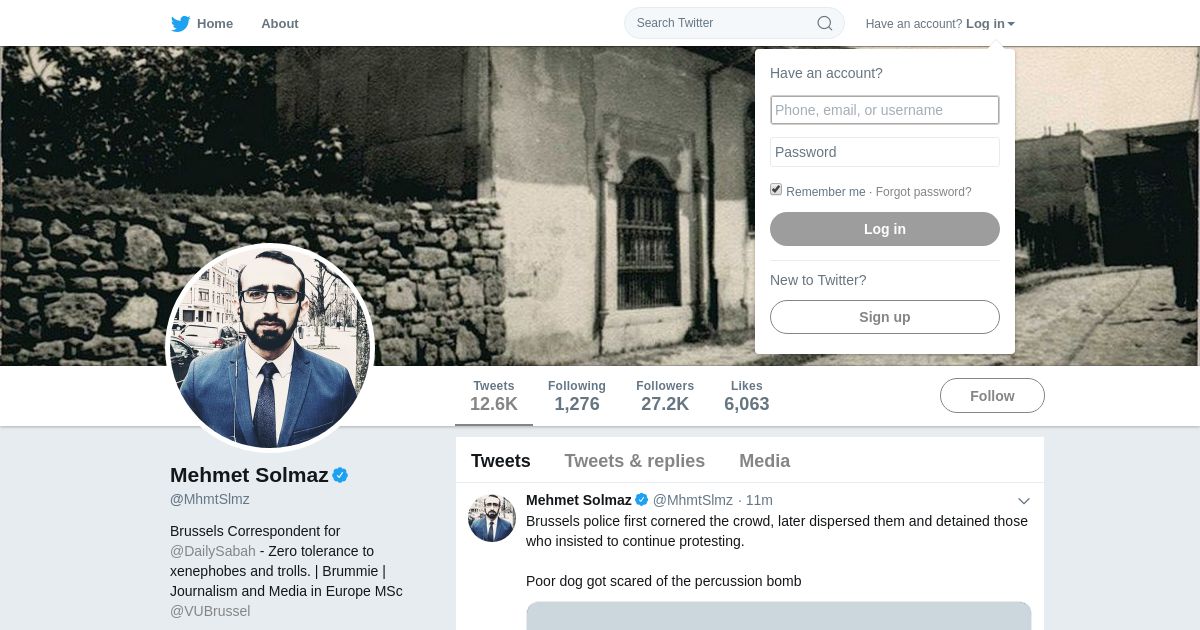Click the gray Log in button
The height and width of the screenshot is (630, 1200).
(x=885, y=229)
